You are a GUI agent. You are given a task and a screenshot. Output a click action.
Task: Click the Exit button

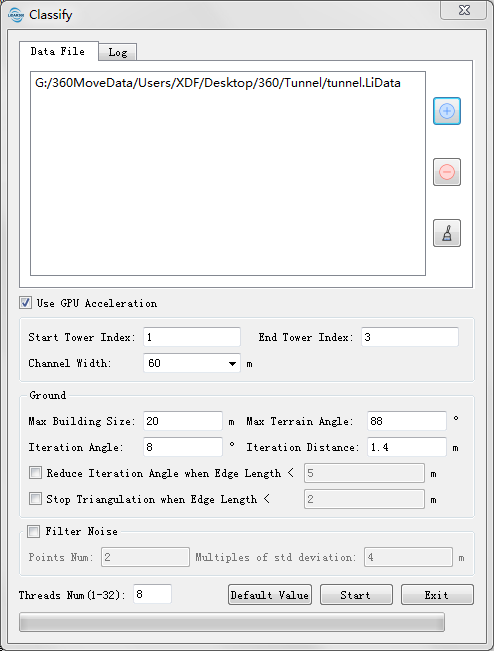pos(437,595)
